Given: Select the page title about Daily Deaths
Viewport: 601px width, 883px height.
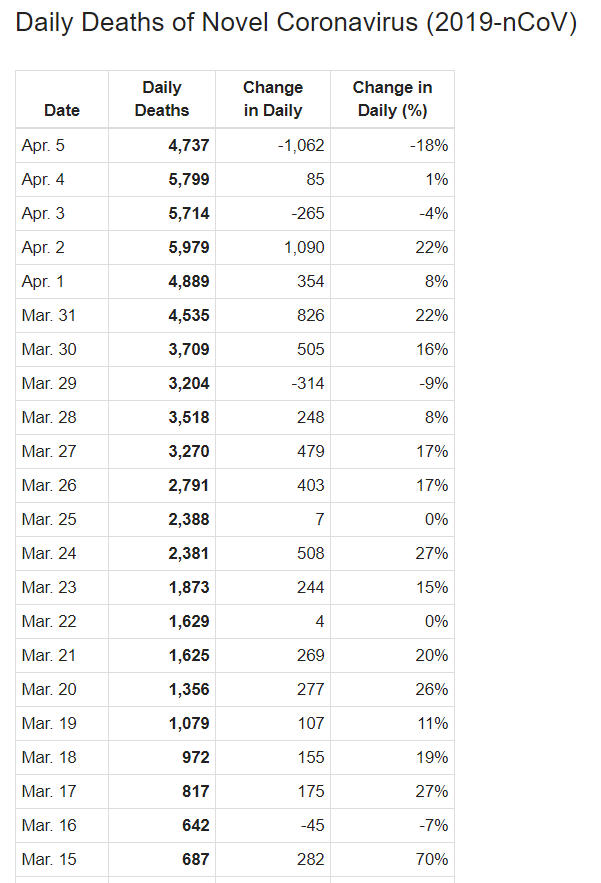Looking at the screenshot, I should tap(296, 24).
